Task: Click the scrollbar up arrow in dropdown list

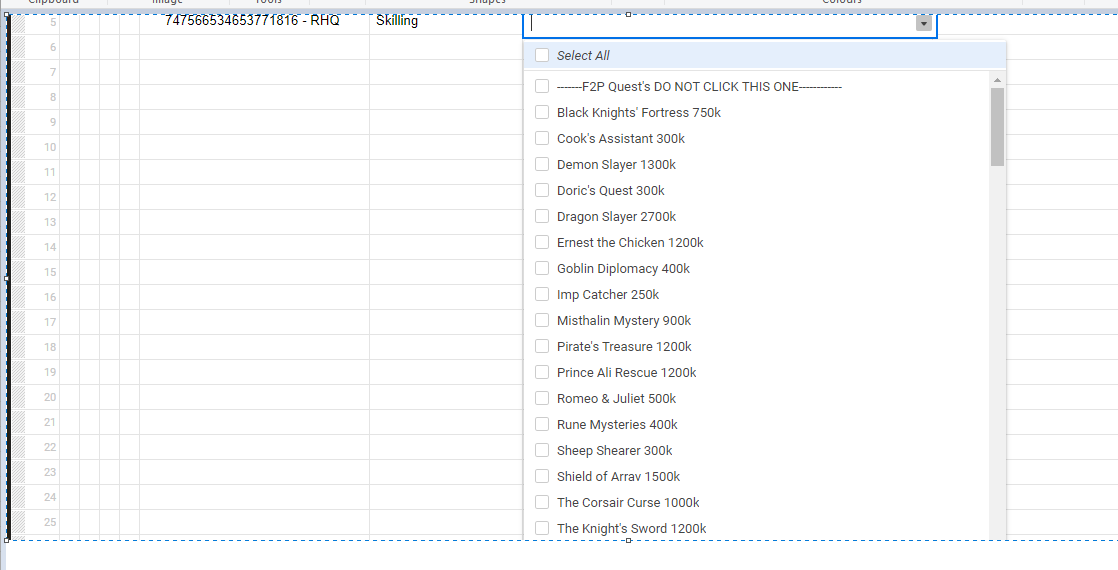Action: (997, 80)
